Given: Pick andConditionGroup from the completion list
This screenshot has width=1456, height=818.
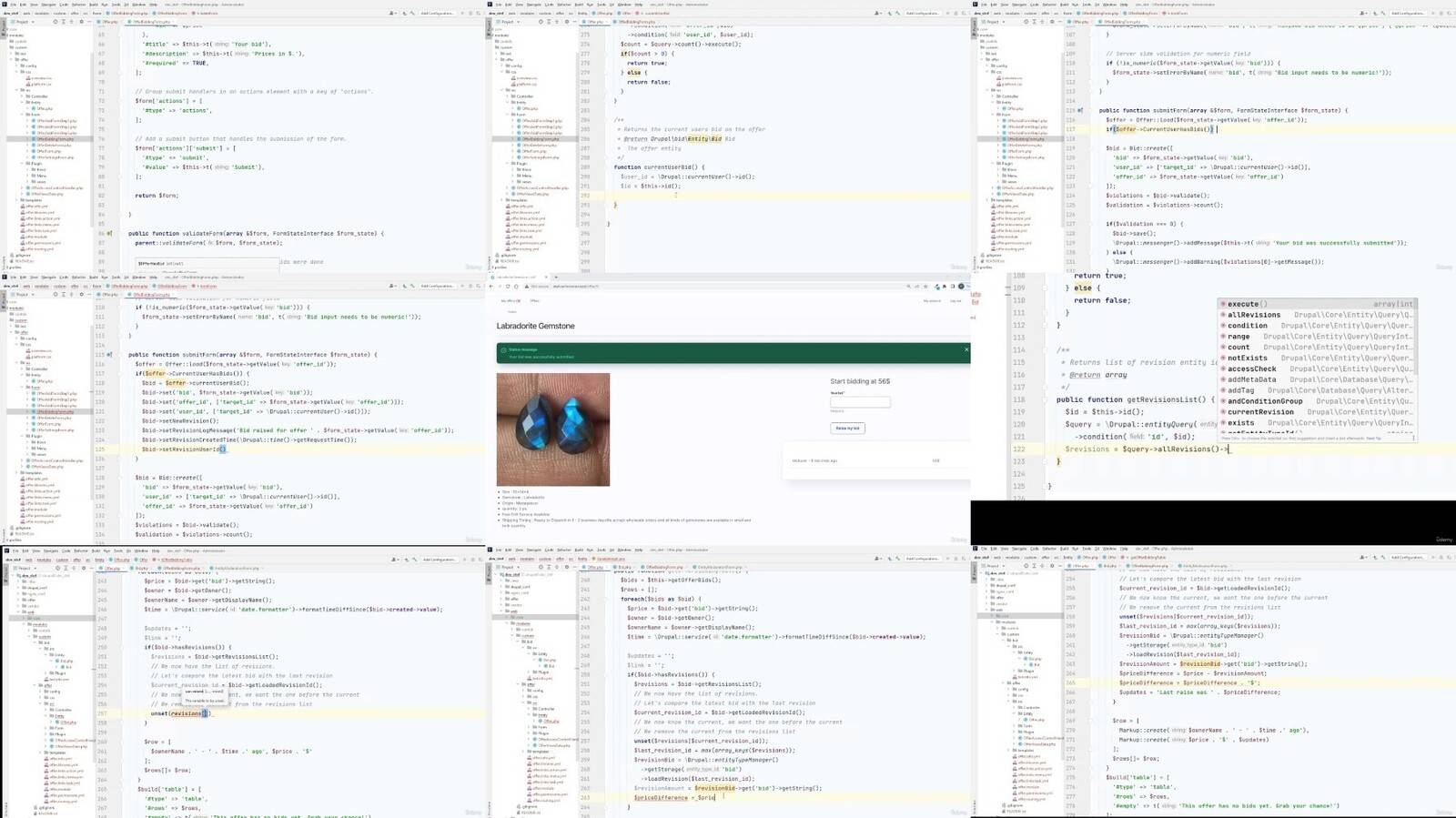Looking at the screenshot, I should (x=1317, y=401).
